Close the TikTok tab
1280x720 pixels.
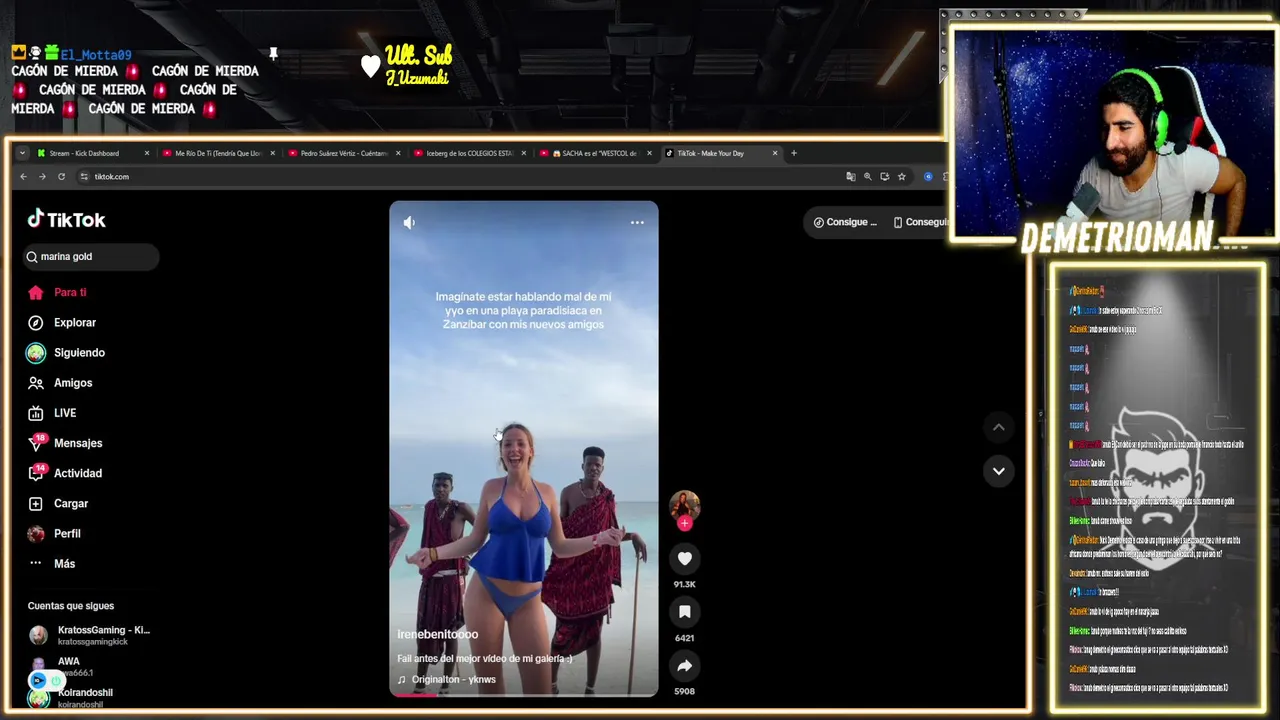click(775, 153)
